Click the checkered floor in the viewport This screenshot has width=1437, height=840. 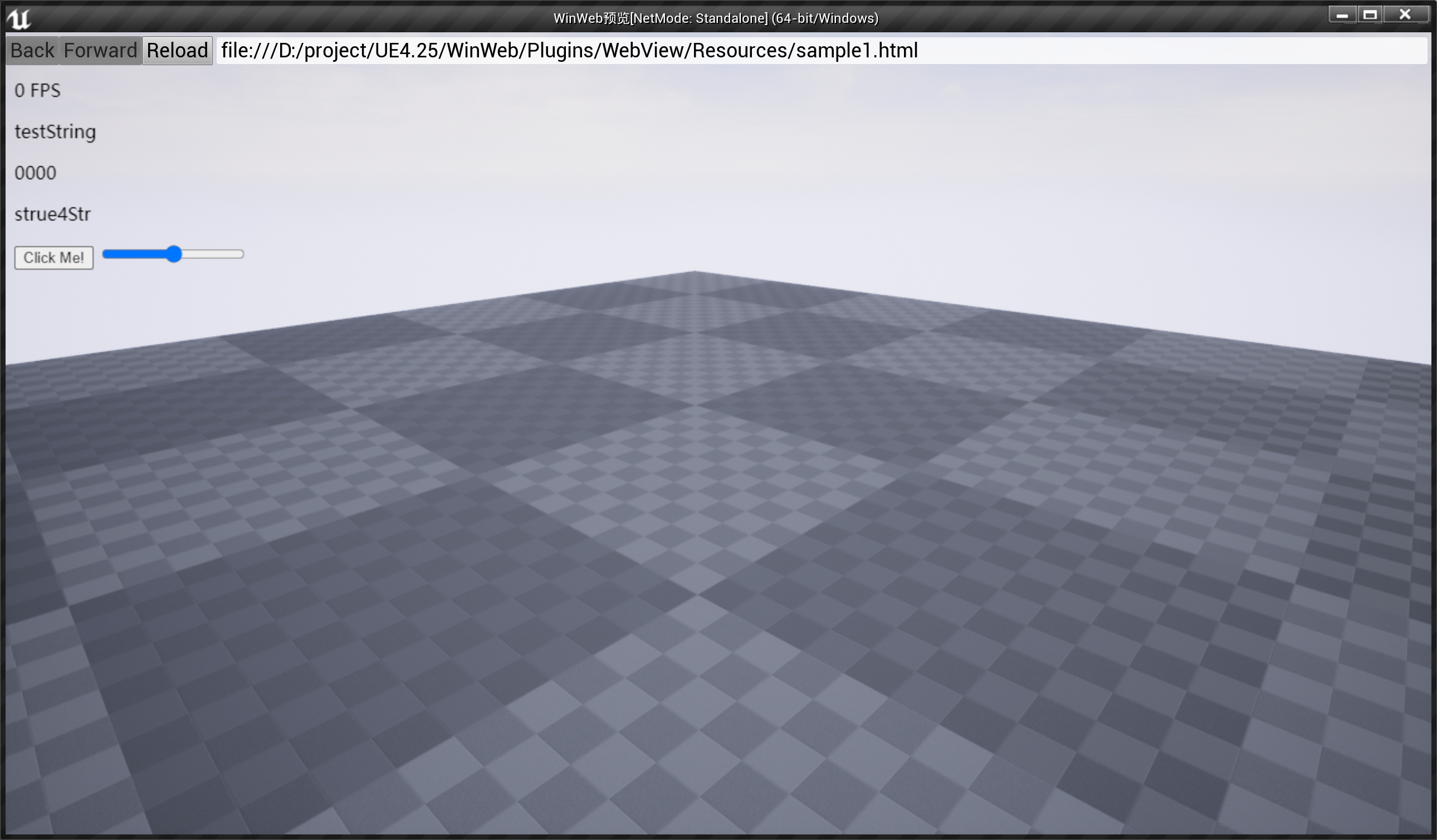coord(718,570)
